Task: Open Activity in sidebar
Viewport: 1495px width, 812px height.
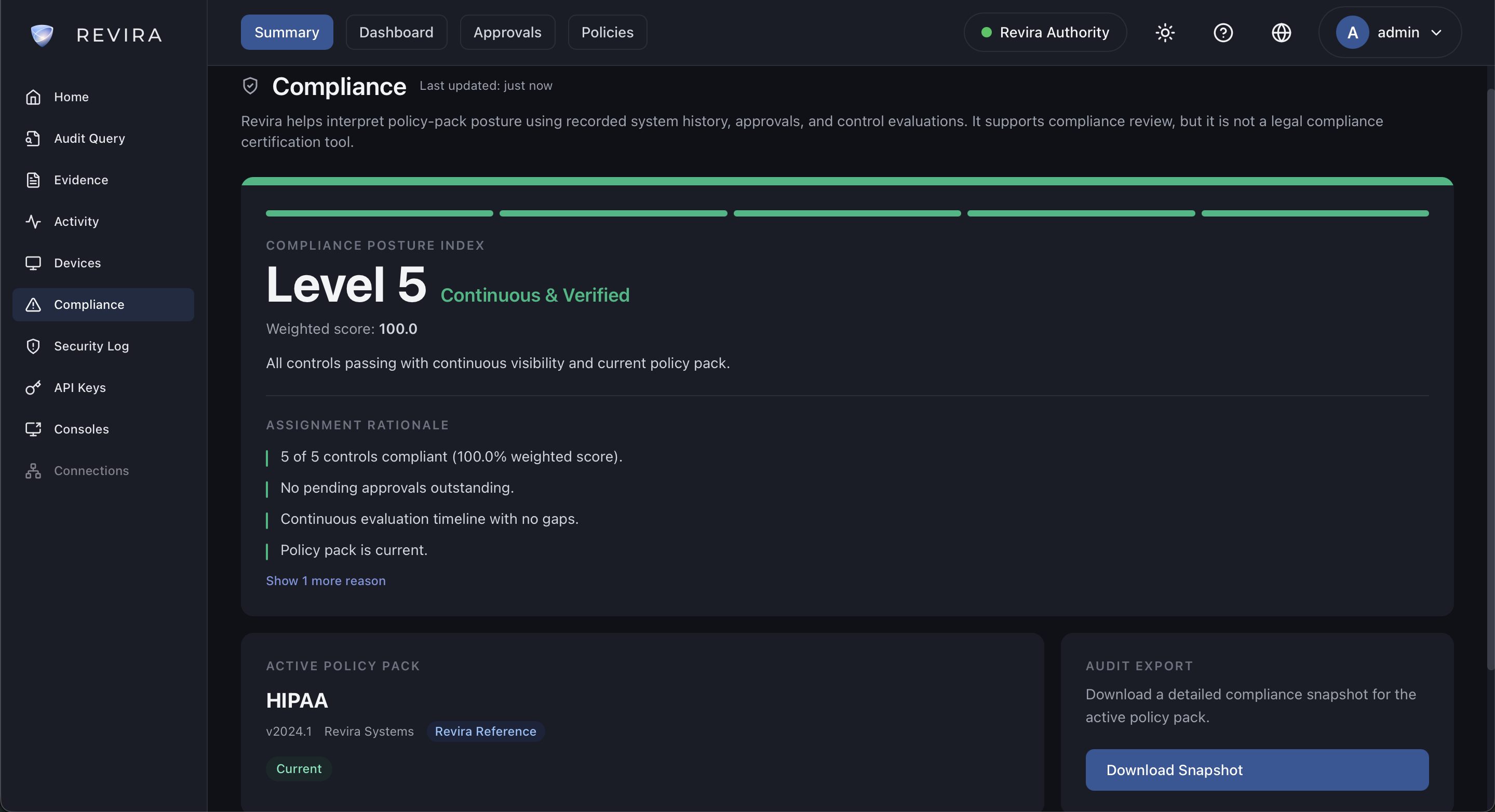Action: tap(103, 222)
